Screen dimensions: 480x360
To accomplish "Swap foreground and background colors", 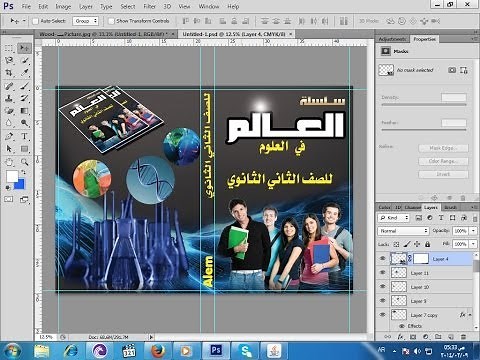I will (23, 172).
